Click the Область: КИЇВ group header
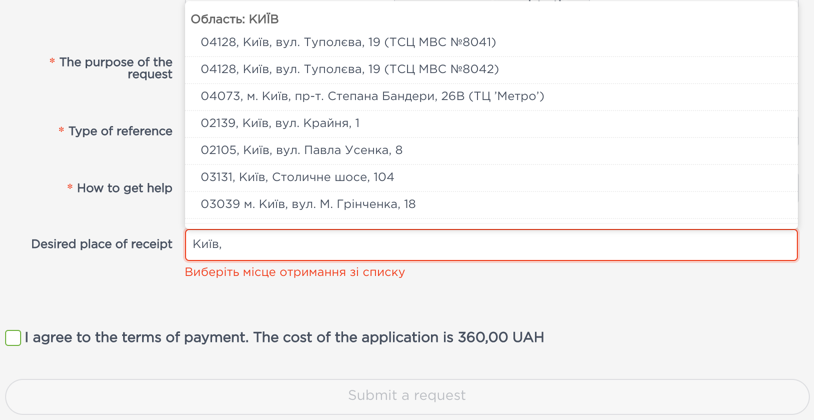Image resolution: width=814 pixels, height=420 pixels. (x=235, y=19)
